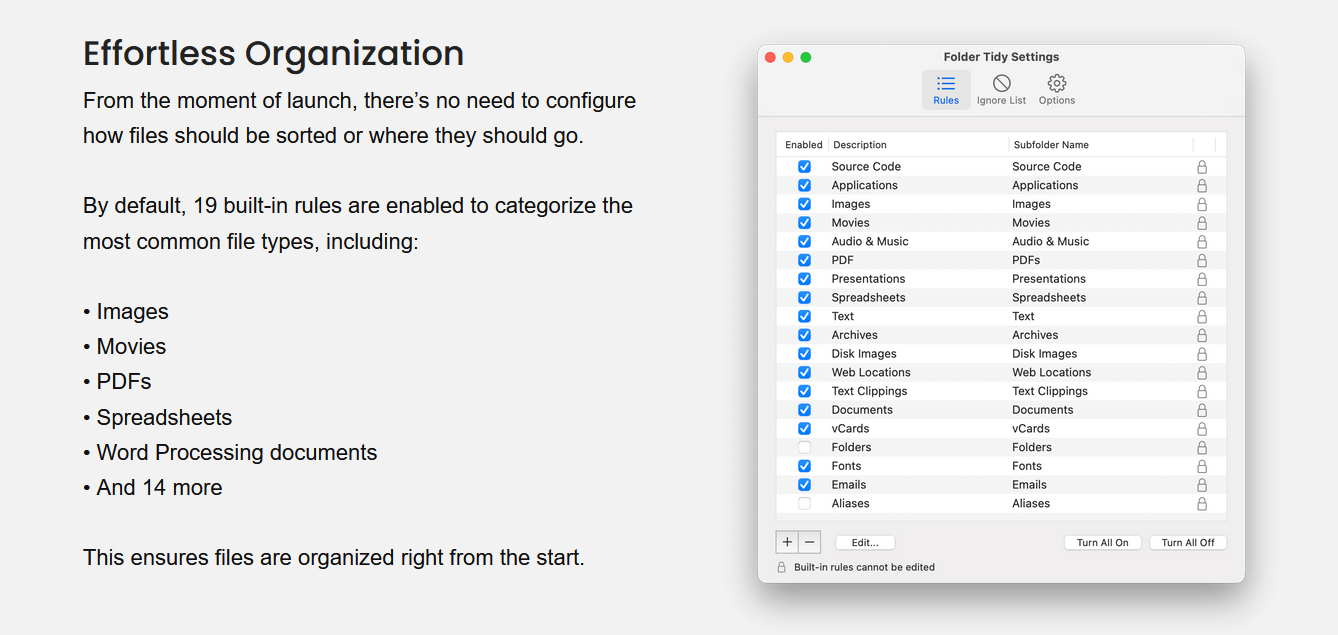Click the lock icon in the Web Locations row
The image size is (1338, 635).
(1202, 372)
